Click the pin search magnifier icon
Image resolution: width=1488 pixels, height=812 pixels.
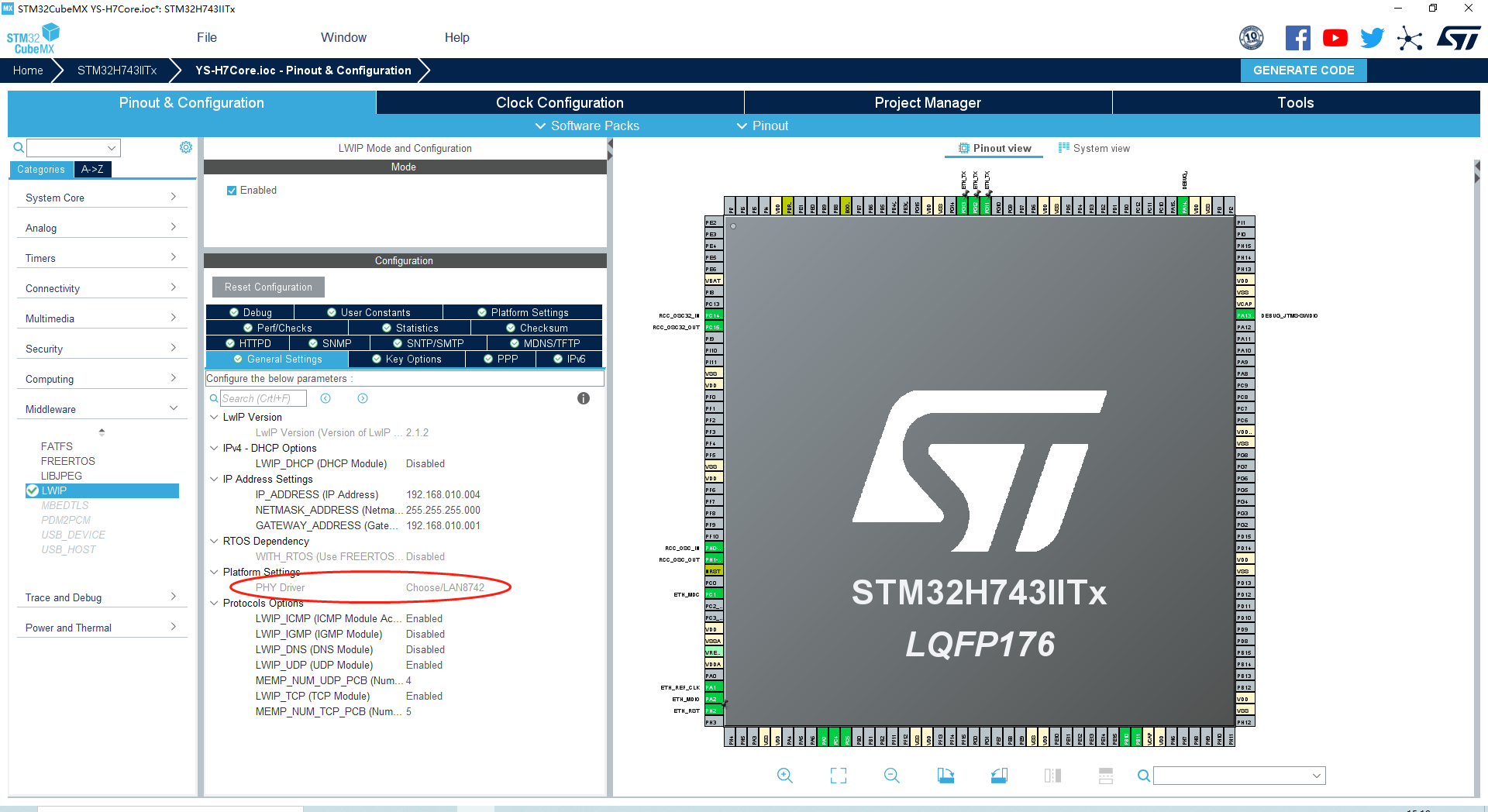pyautogui.click(x=1143, y=776)
